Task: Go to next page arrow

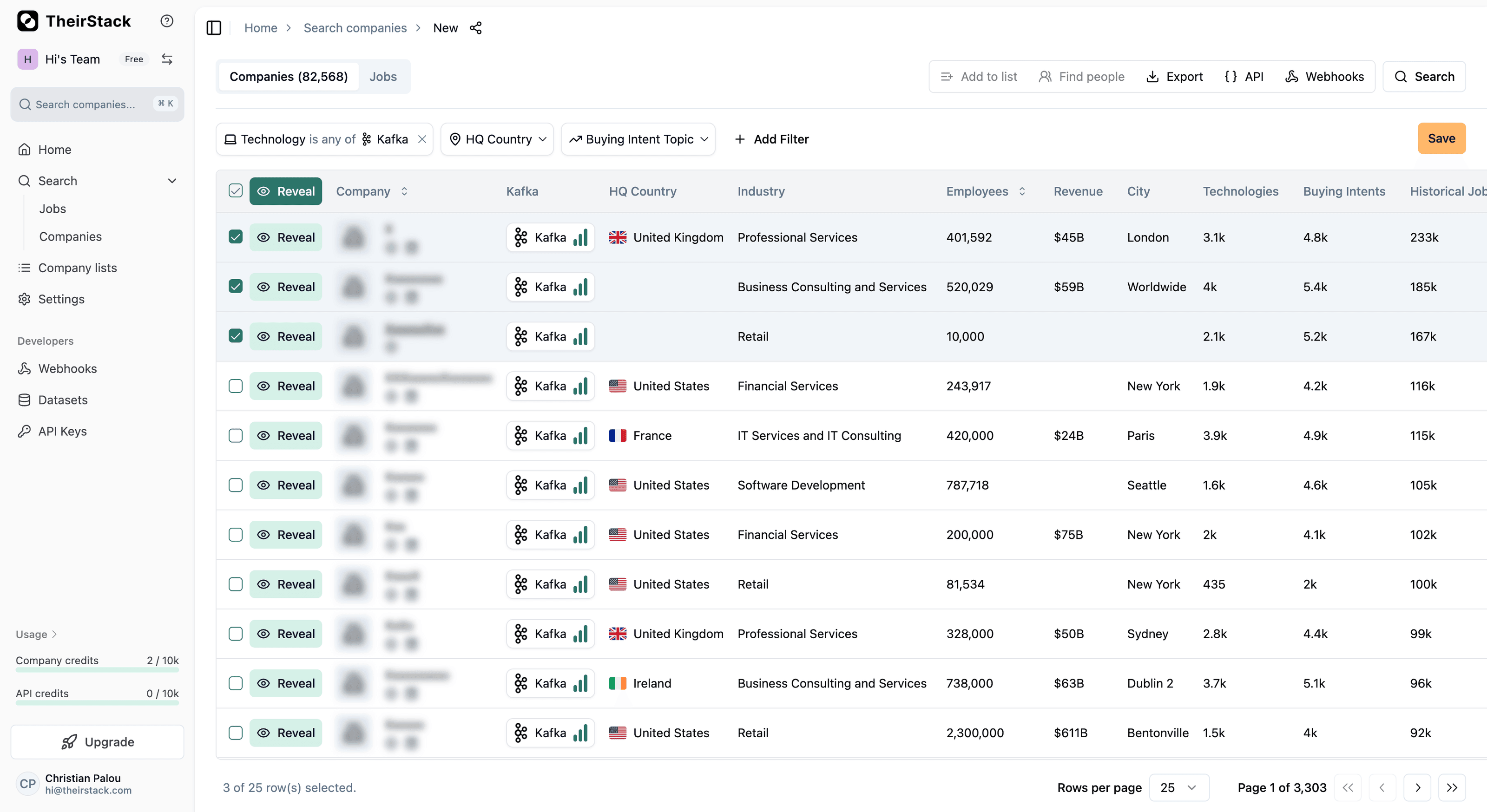Action: pyautogui.click(x=1417, y=787)
